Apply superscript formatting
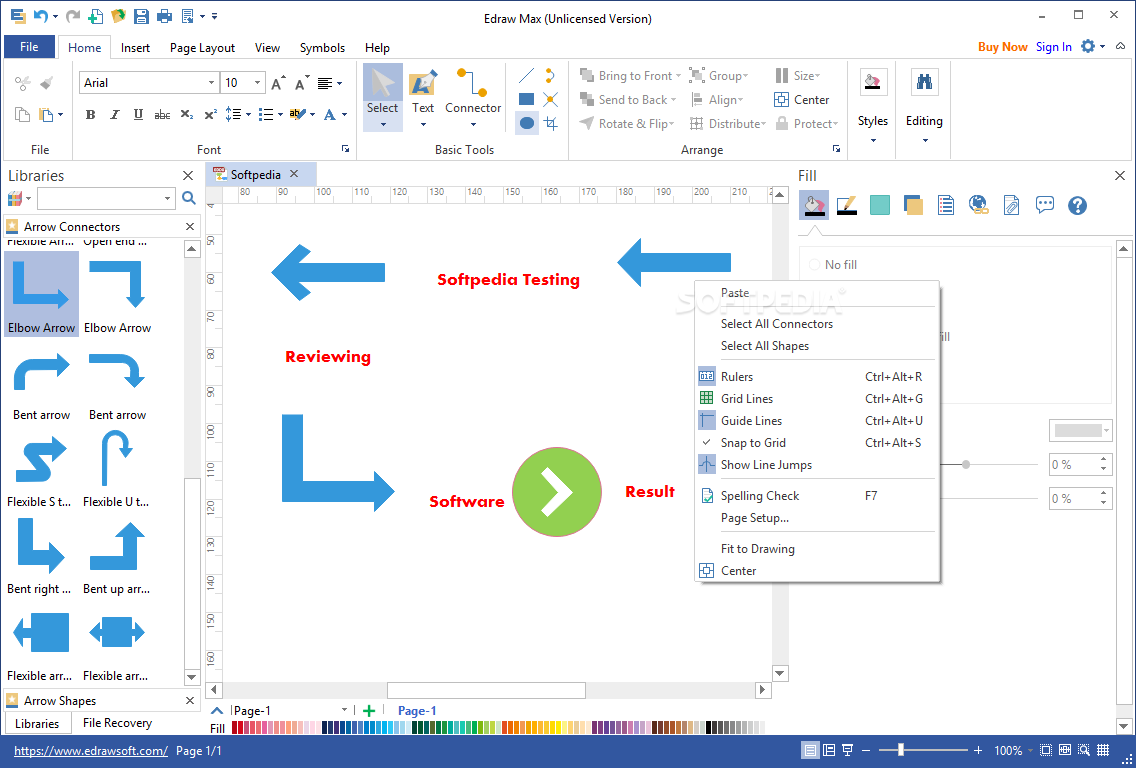Viewport: 1136px width, 768px height. tap(210, 114)
